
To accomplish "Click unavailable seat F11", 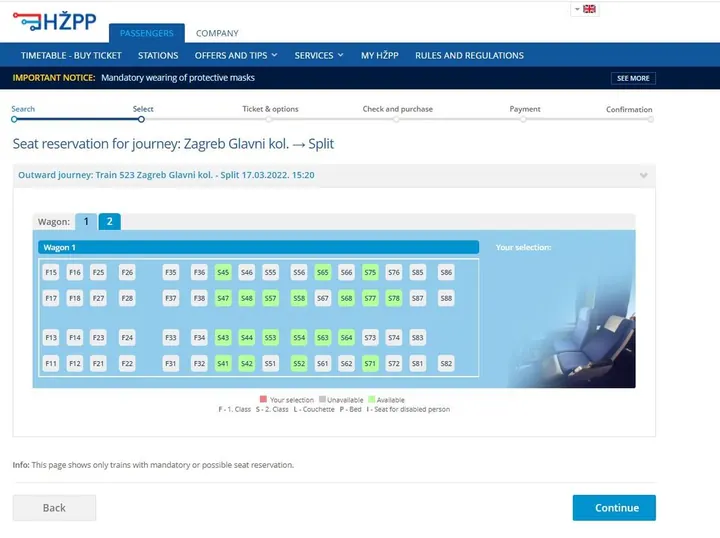I will [51, 363].
